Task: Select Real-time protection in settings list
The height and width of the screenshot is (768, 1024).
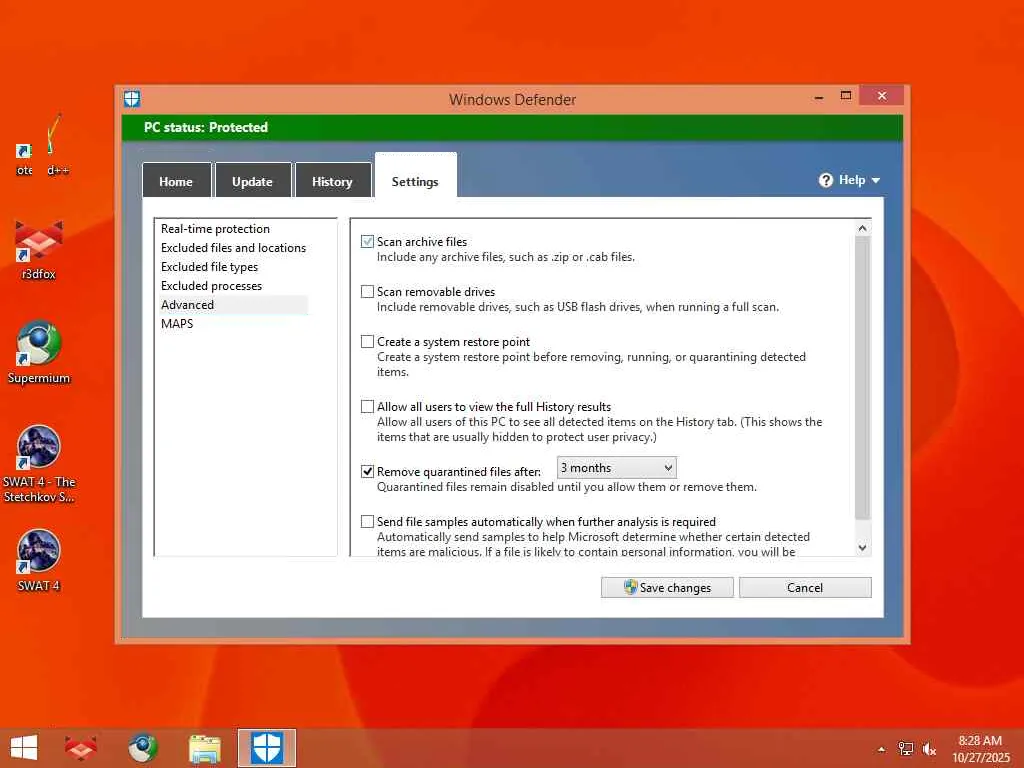Action: click(x=216, y=229)
